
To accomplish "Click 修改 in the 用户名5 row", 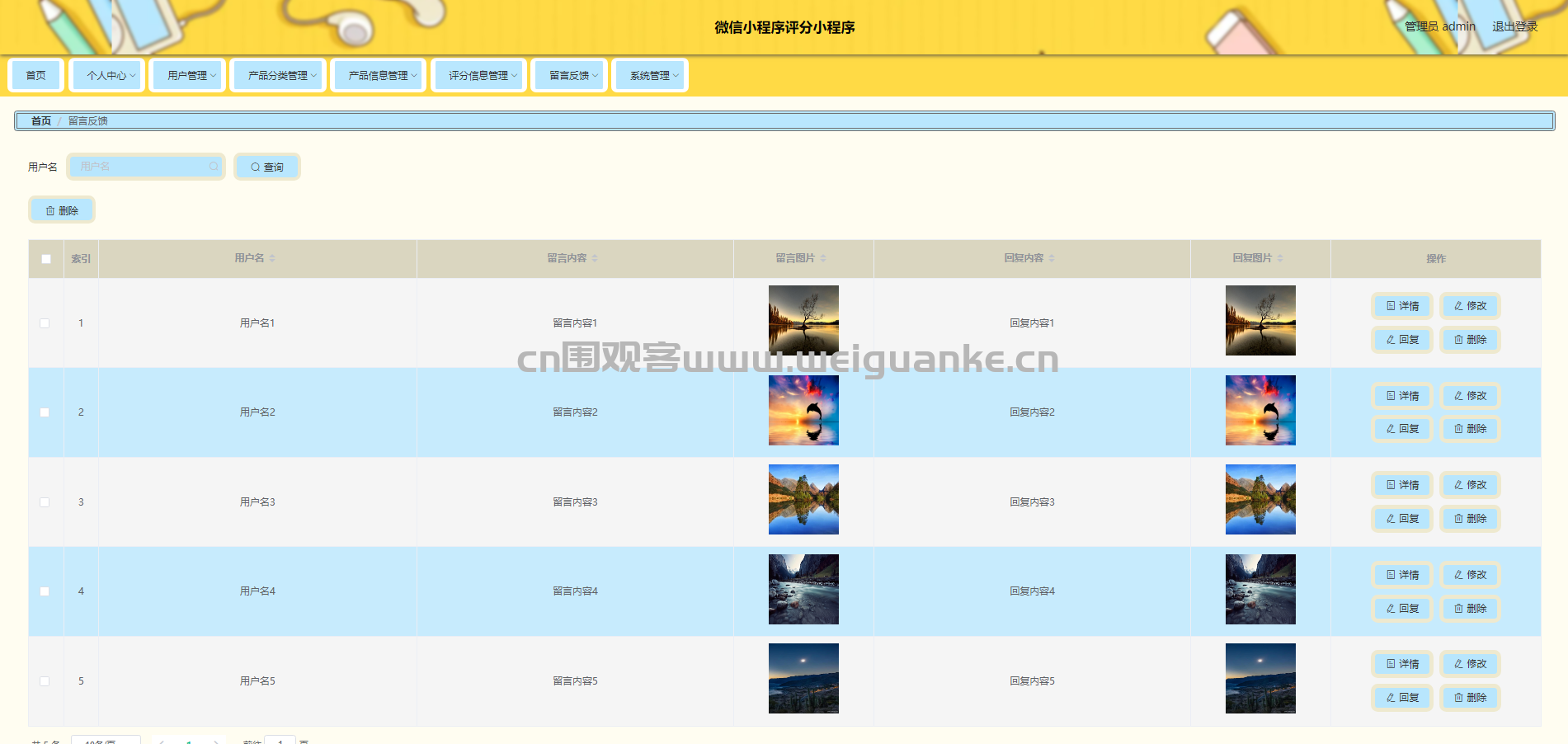I will point(1470,664).
